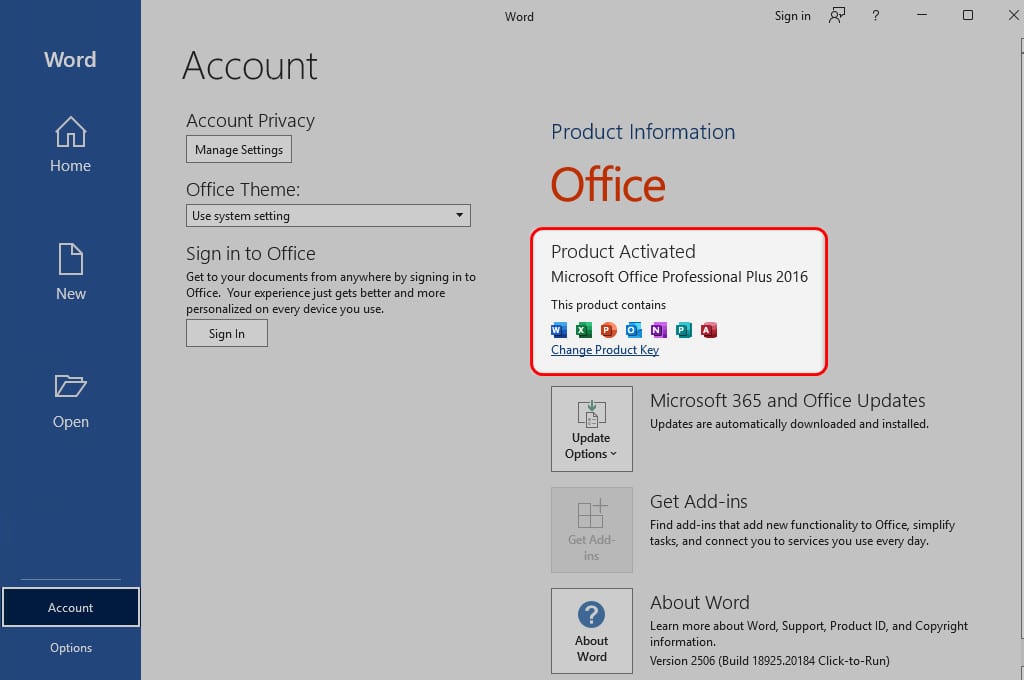Click the 'This product contains' label
Viewport: 1024px width, 680px height.
point(608,305)
